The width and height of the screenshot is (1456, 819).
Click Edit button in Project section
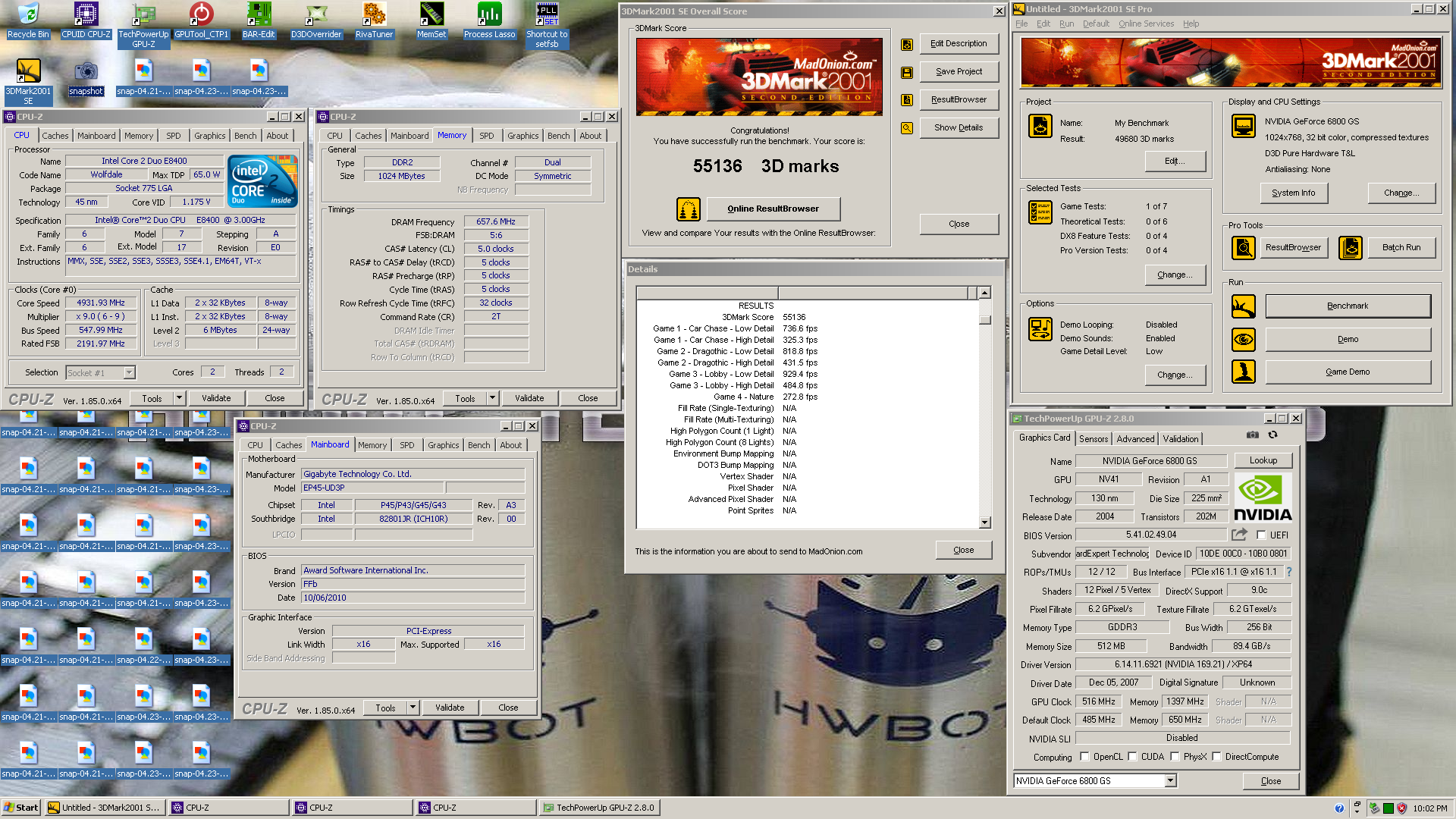1174,161
